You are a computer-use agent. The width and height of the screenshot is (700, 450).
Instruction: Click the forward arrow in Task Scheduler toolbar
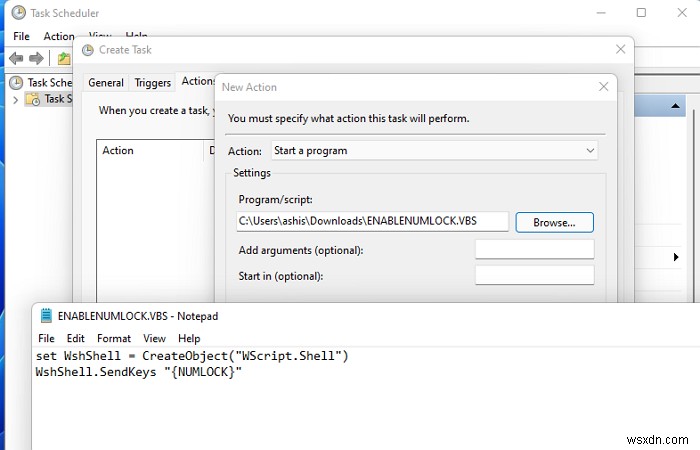37,59
